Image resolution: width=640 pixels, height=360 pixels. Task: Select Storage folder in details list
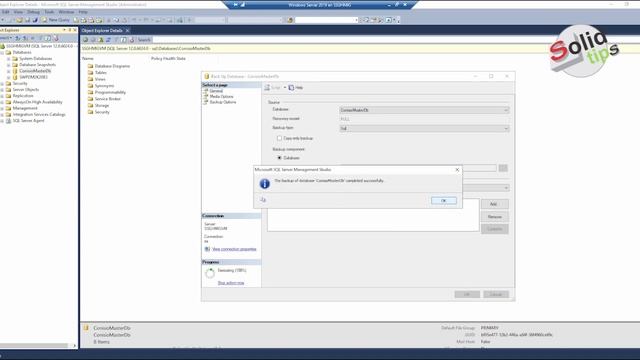pos(102,105)
